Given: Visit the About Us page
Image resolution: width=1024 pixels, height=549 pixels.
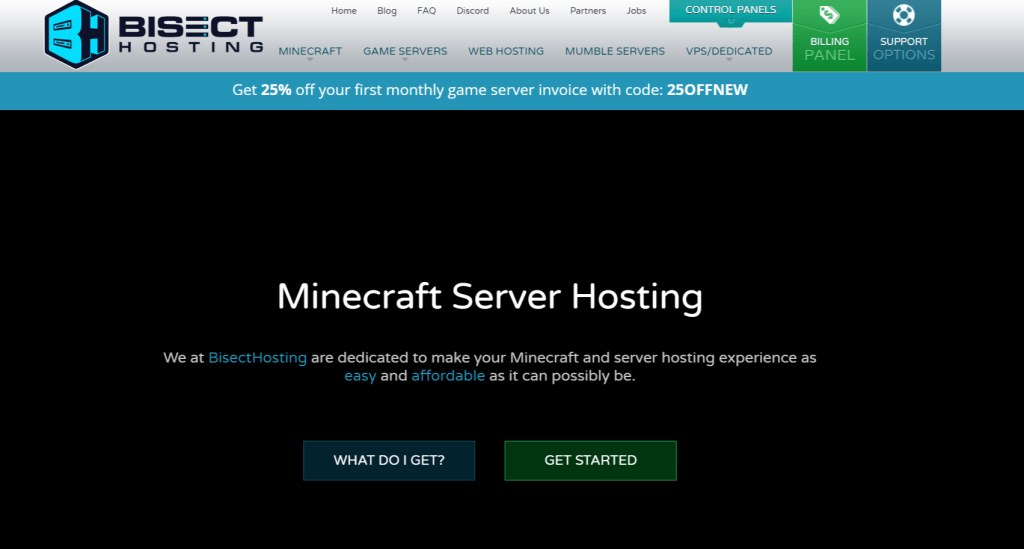Looking at the screenshot, I should coord(530,10).
